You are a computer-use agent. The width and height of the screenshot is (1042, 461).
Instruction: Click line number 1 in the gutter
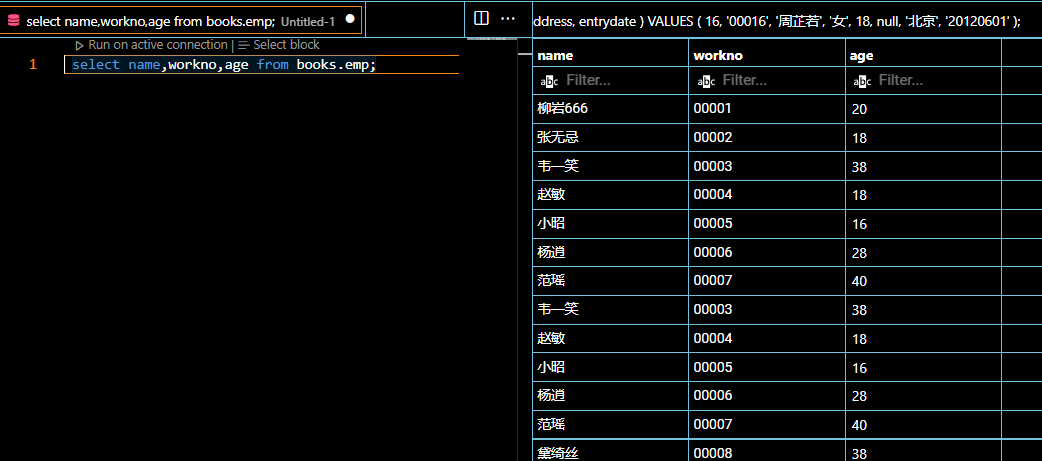33,64
